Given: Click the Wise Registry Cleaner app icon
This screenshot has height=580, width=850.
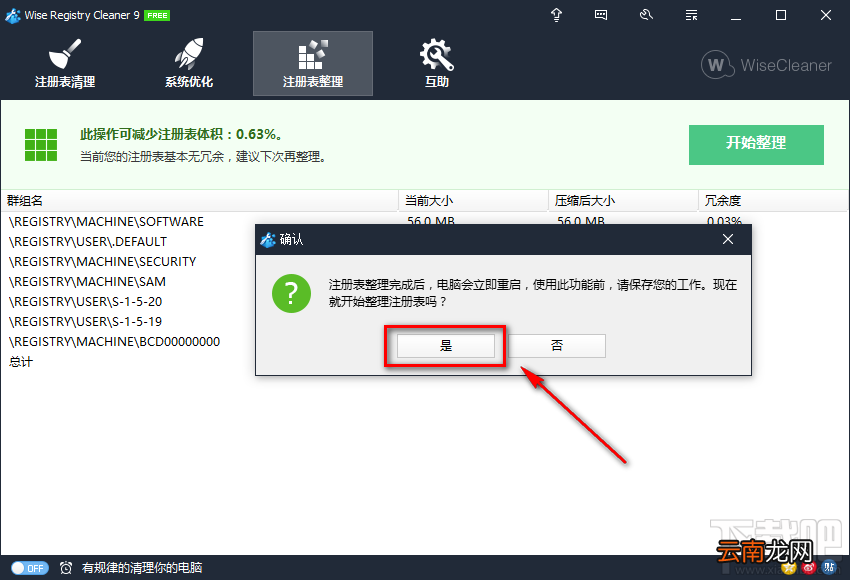Looking at the screenshot, I should click(12, 15).
